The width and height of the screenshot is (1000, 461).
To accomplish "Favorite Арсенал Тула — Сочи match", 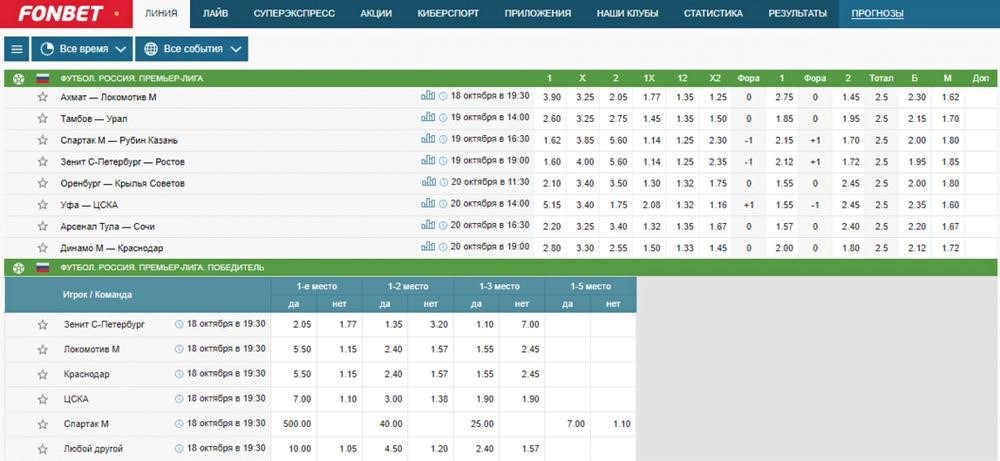I will coord(43,226).
